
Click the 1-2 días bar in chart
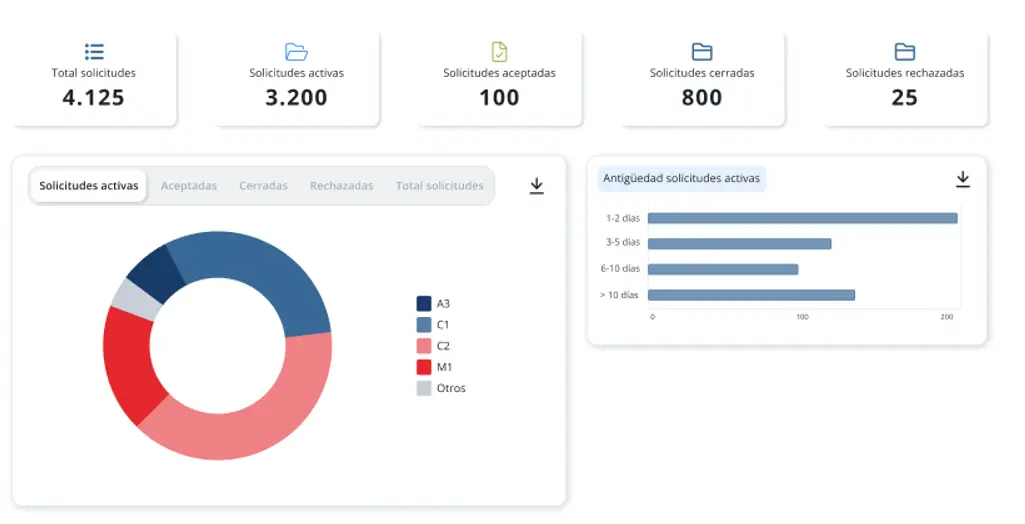coord(802,218)
